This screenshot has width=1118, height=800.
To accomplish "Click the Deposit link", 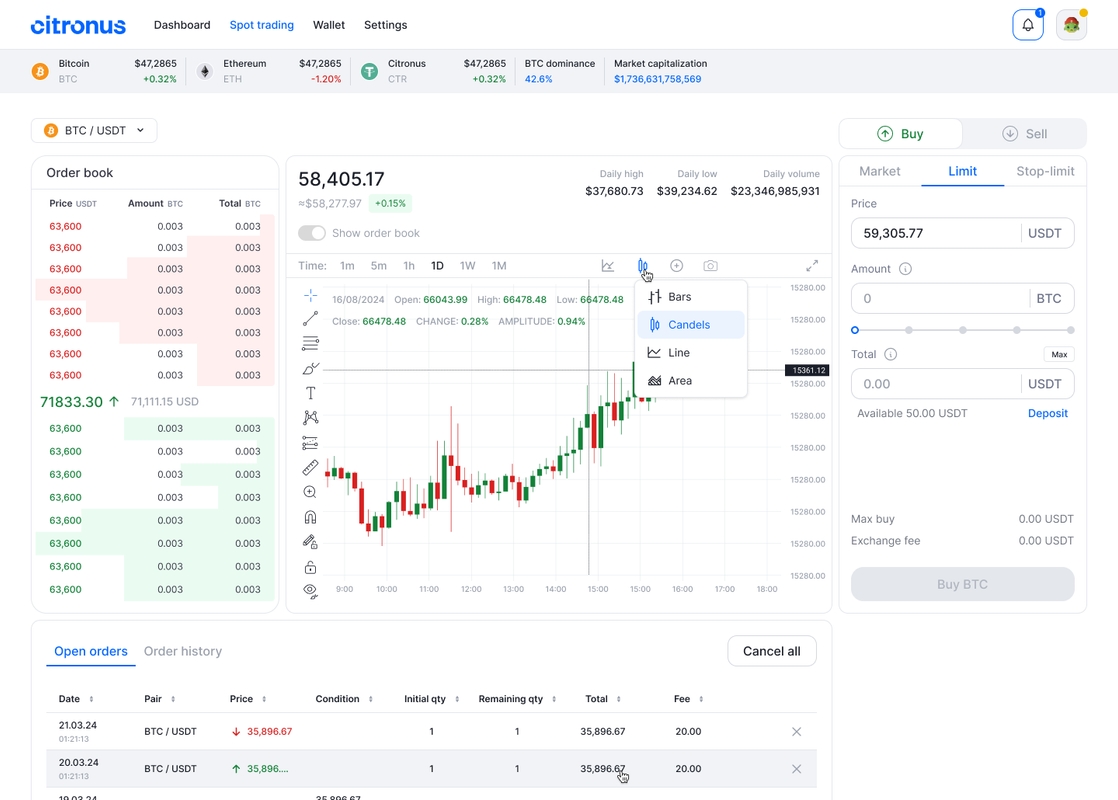I will point(1047,413).
